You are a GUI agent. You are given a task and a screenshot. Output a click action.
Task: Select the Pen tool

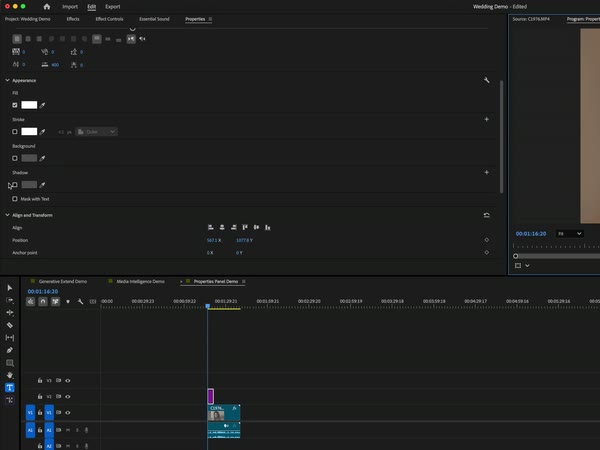[x=10, y=350]
